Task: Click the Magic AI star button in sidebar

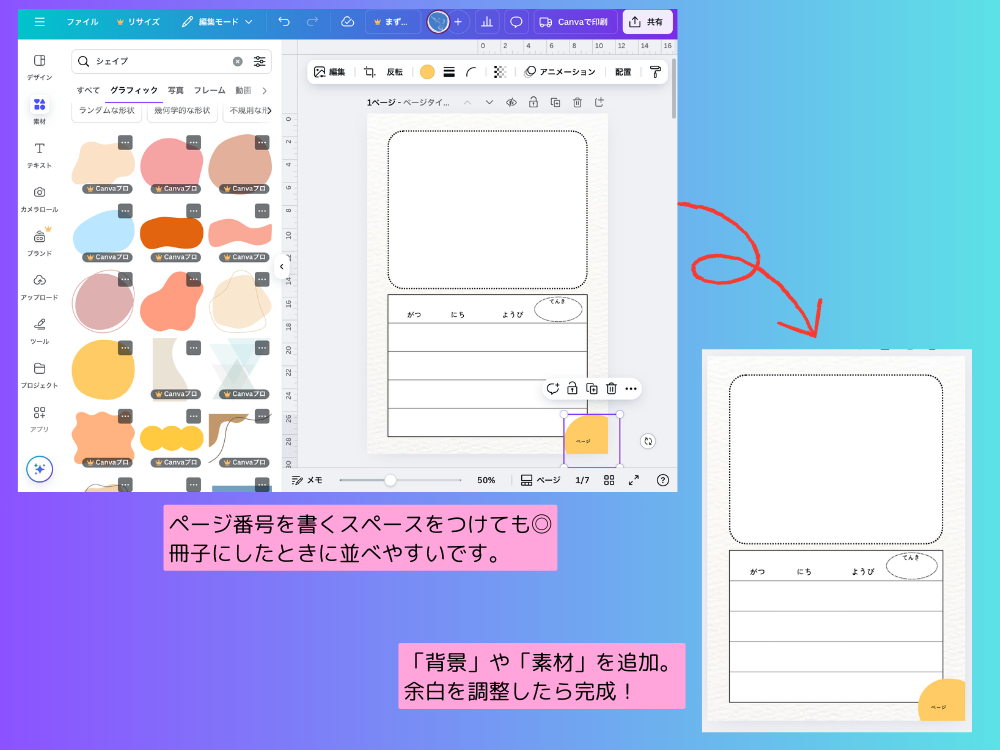Action: tap(38, 469)
